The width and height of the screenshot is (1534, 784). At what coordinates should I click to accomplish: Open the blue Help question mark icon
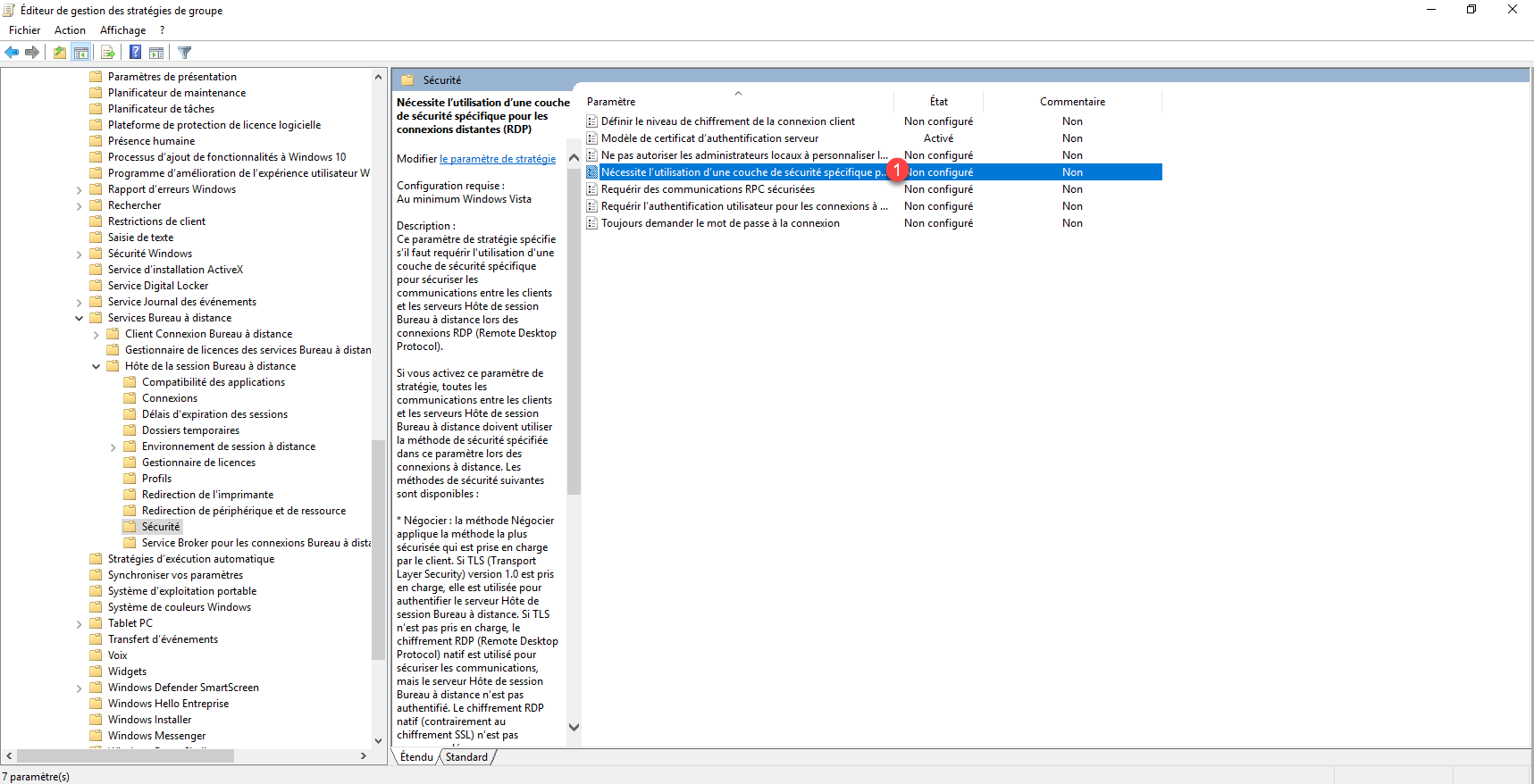(135, 53)
